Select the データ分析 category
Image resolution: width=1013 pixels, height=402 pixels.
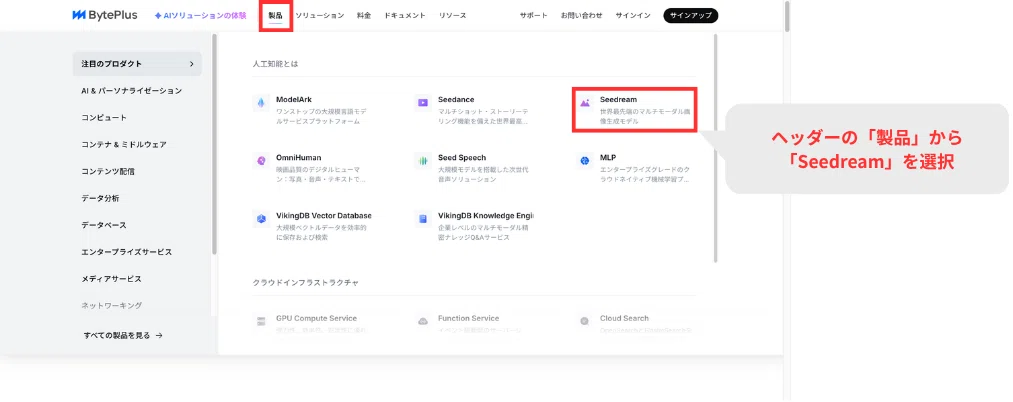[x=100, y=198]
